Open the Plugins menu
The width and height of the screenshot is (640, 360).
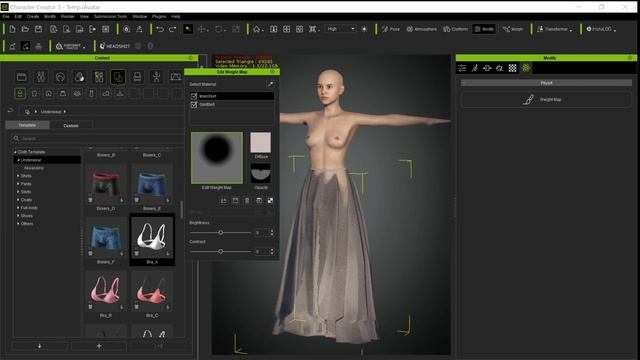[x=159, y=17]
